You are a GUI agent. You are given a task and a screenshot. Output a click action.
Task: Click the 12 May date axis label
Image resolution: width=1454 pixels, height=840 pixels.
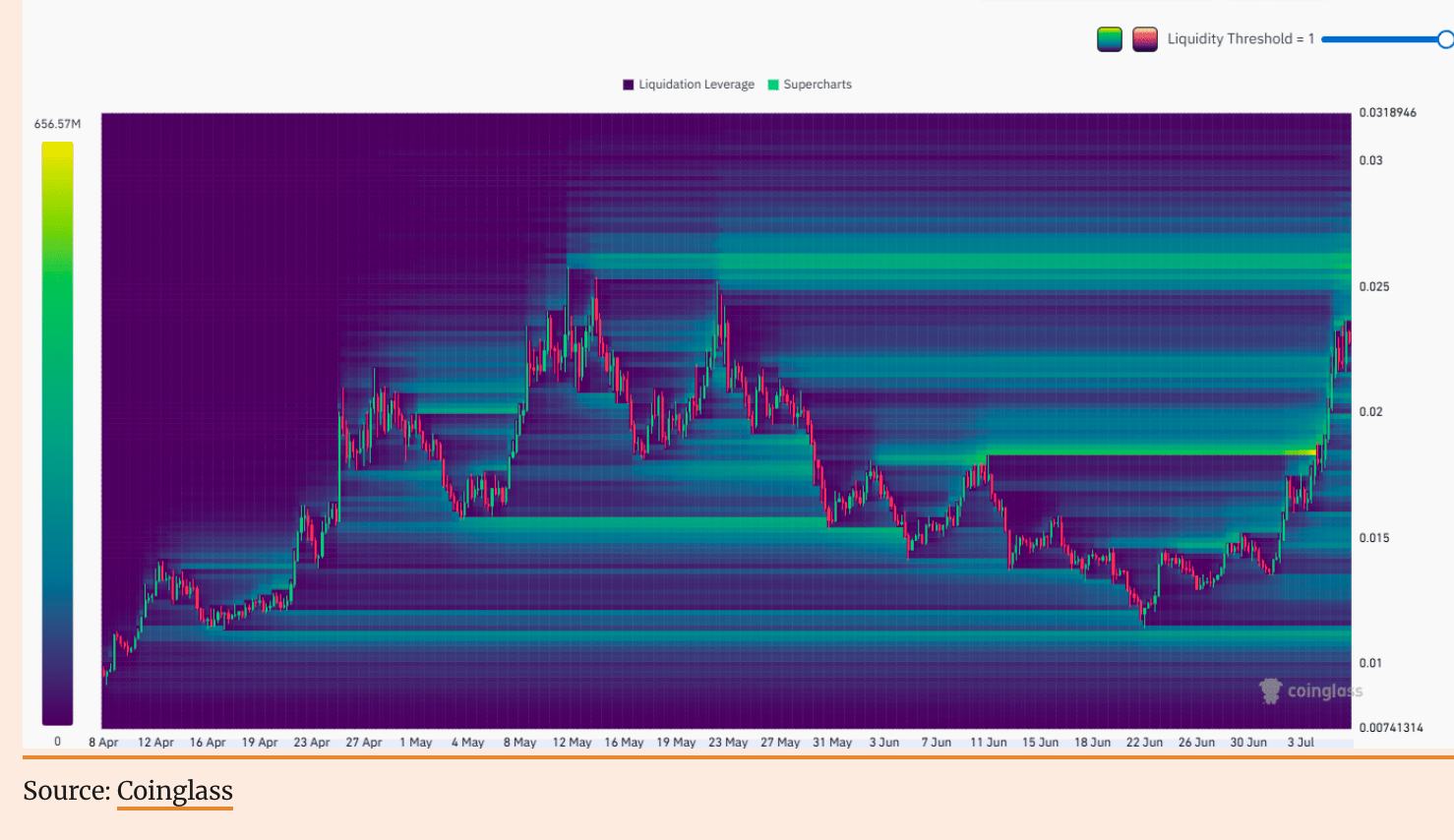tap(572, 743)
